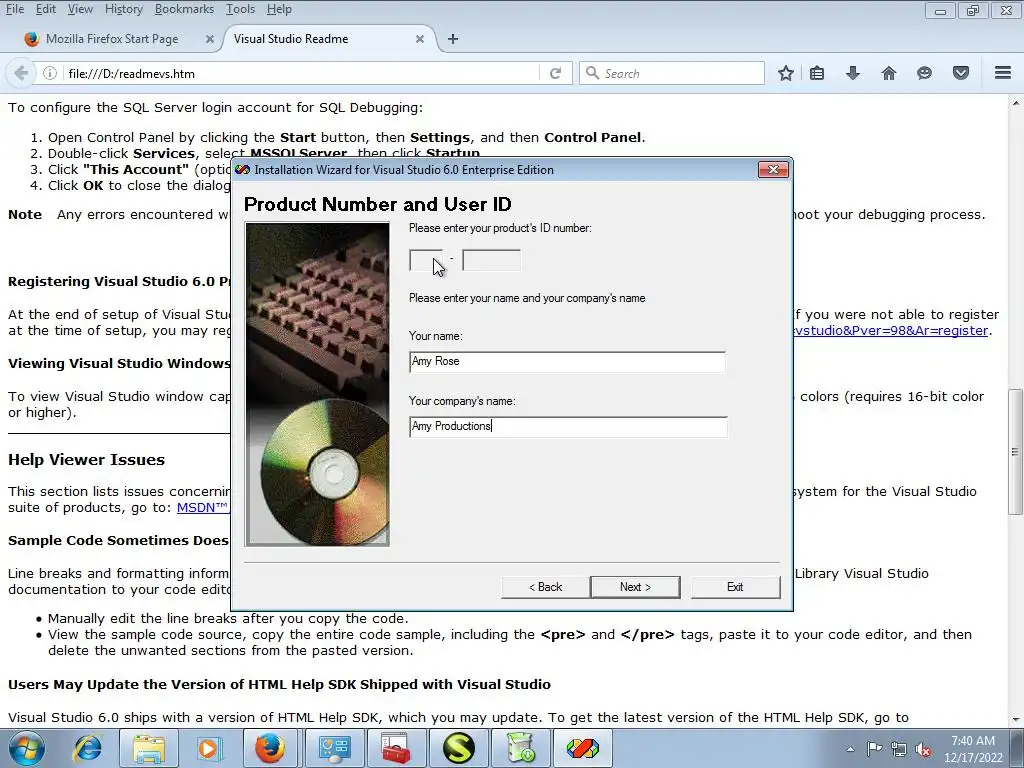The width and height of the screenshot is (1024, 768).
Task: Click Next in the installation wizard
Action: click(635, 586)
